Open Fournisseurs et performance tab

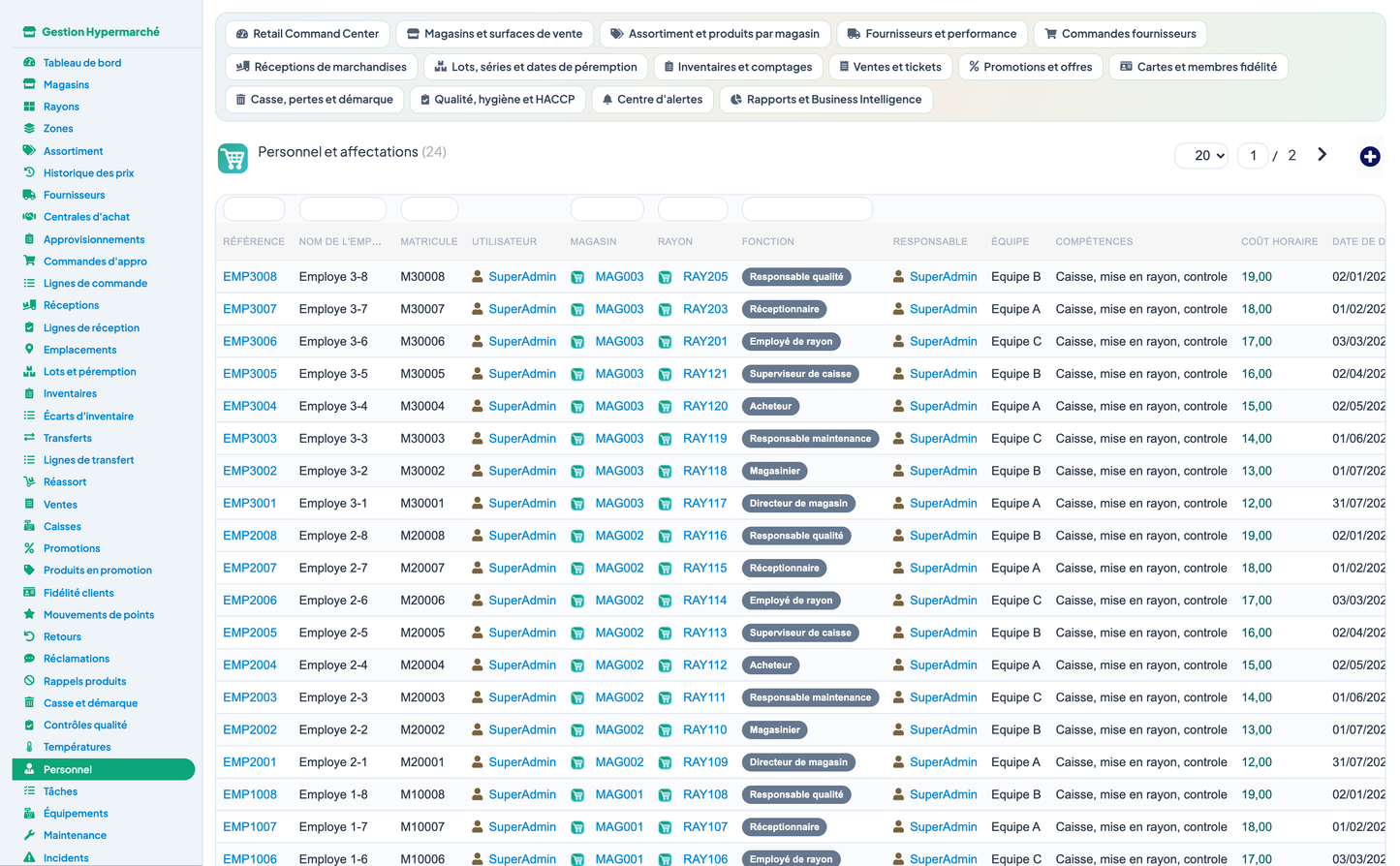pos(932,34)
